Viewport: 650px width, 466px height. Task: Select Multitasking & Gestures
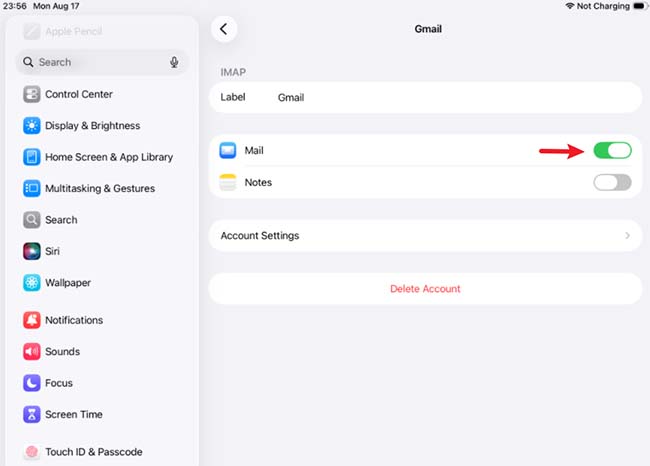(102, 189)
